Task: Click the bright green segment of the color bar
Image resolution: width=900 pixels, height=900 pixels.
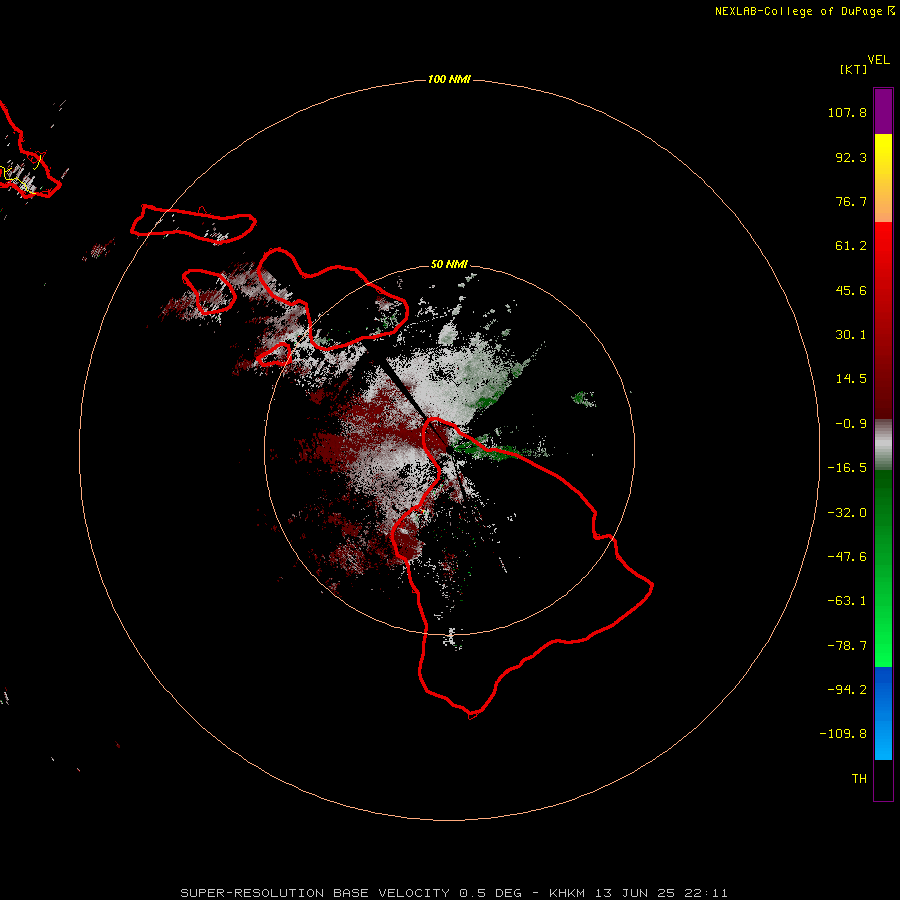Action: click(x=883, y=568)
